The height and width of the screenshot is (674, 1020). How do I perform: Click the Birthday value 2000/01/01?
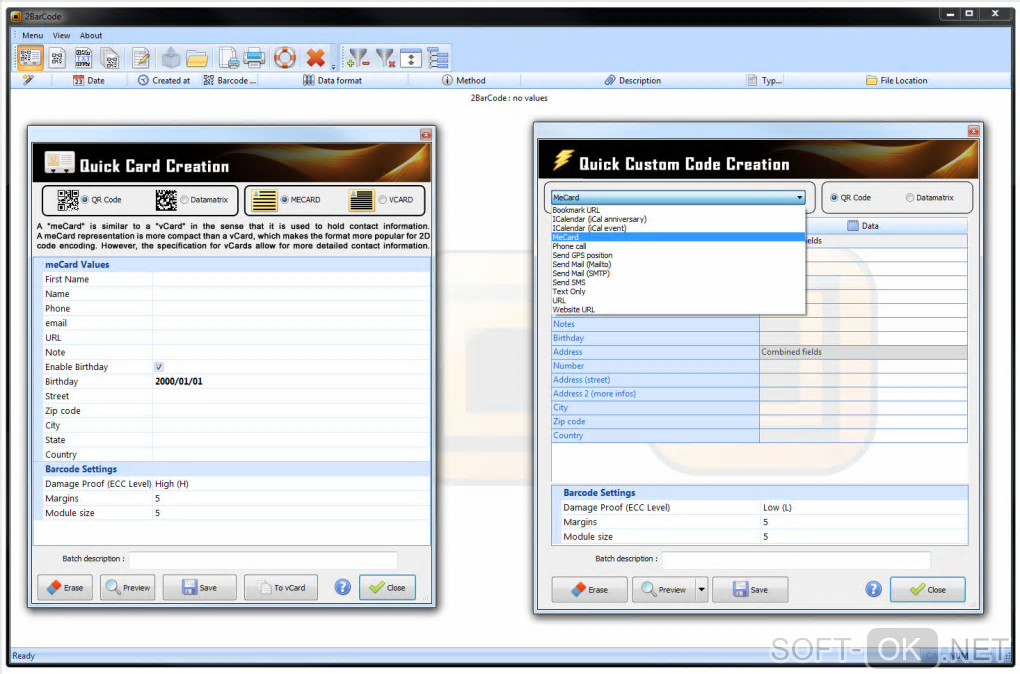click(x=179, y=381)
